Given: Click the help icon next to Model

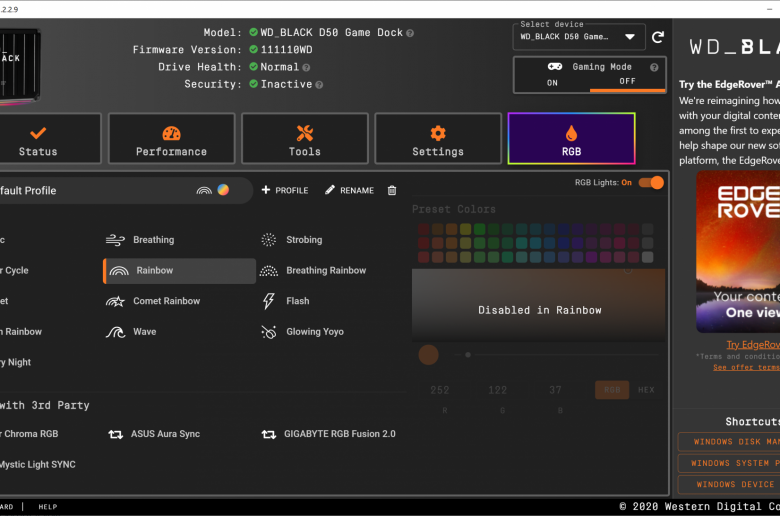Looking at the screenshot, I should [x=410, y=33].
